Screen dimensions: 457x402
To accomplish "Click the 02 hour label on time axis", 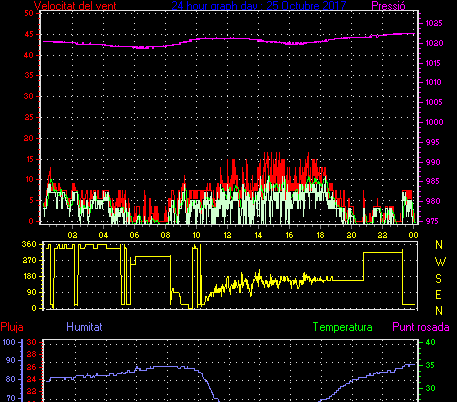I will click(x=72, y=235).
